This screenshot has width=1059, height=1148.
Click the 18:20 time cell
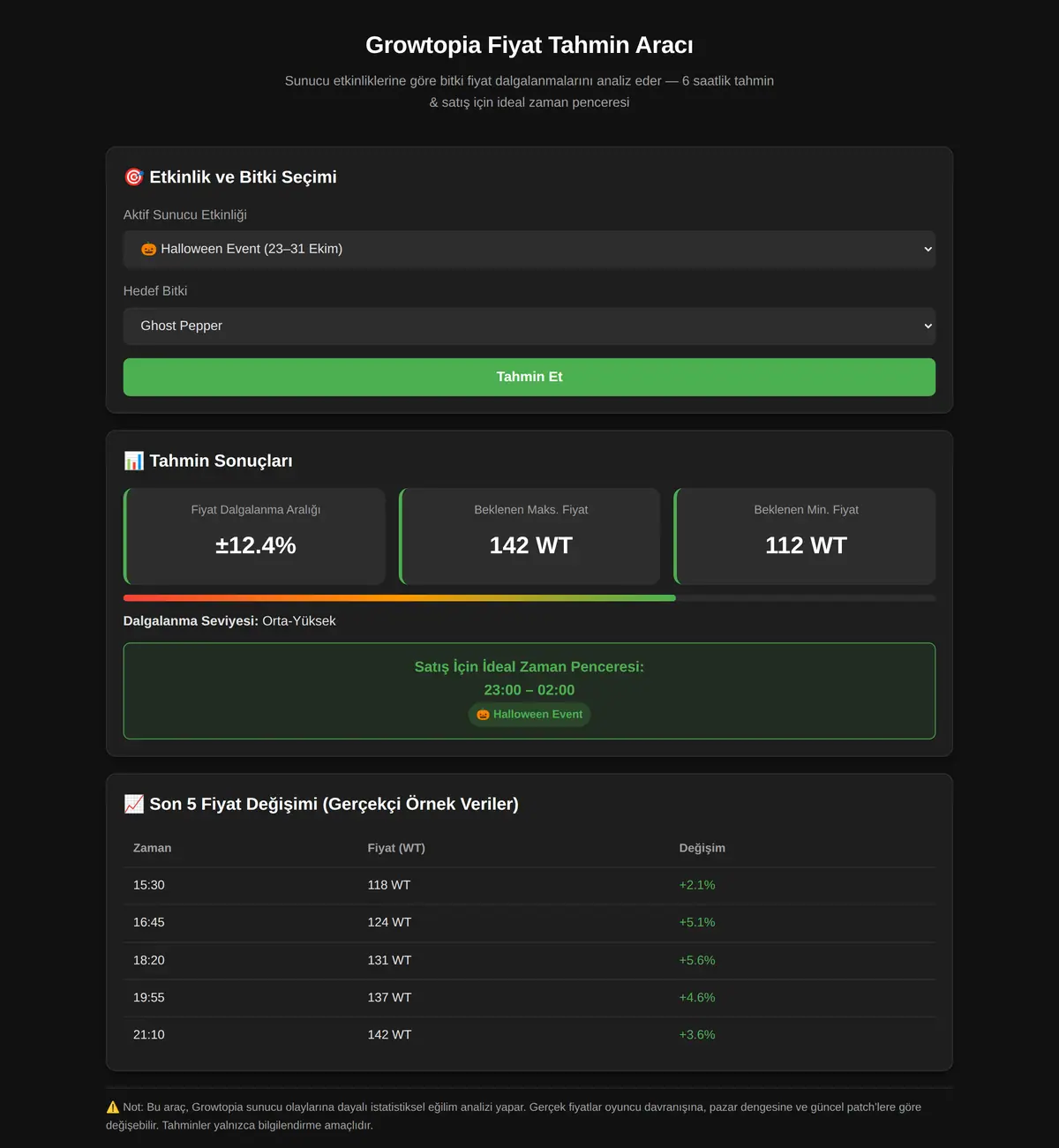pos(149,960)
